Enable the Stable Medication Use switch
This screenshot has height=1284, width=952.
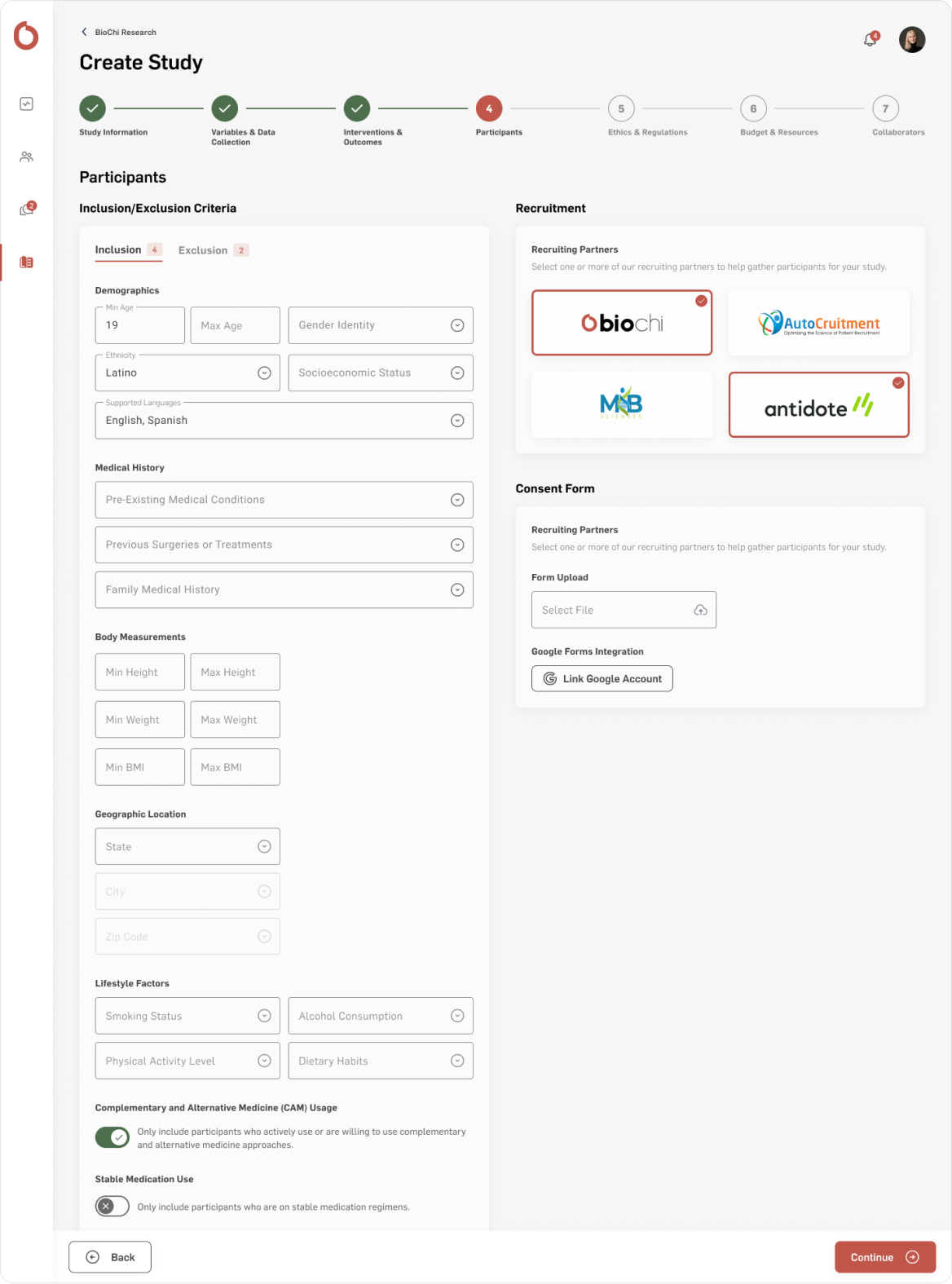click(112, 1207)
